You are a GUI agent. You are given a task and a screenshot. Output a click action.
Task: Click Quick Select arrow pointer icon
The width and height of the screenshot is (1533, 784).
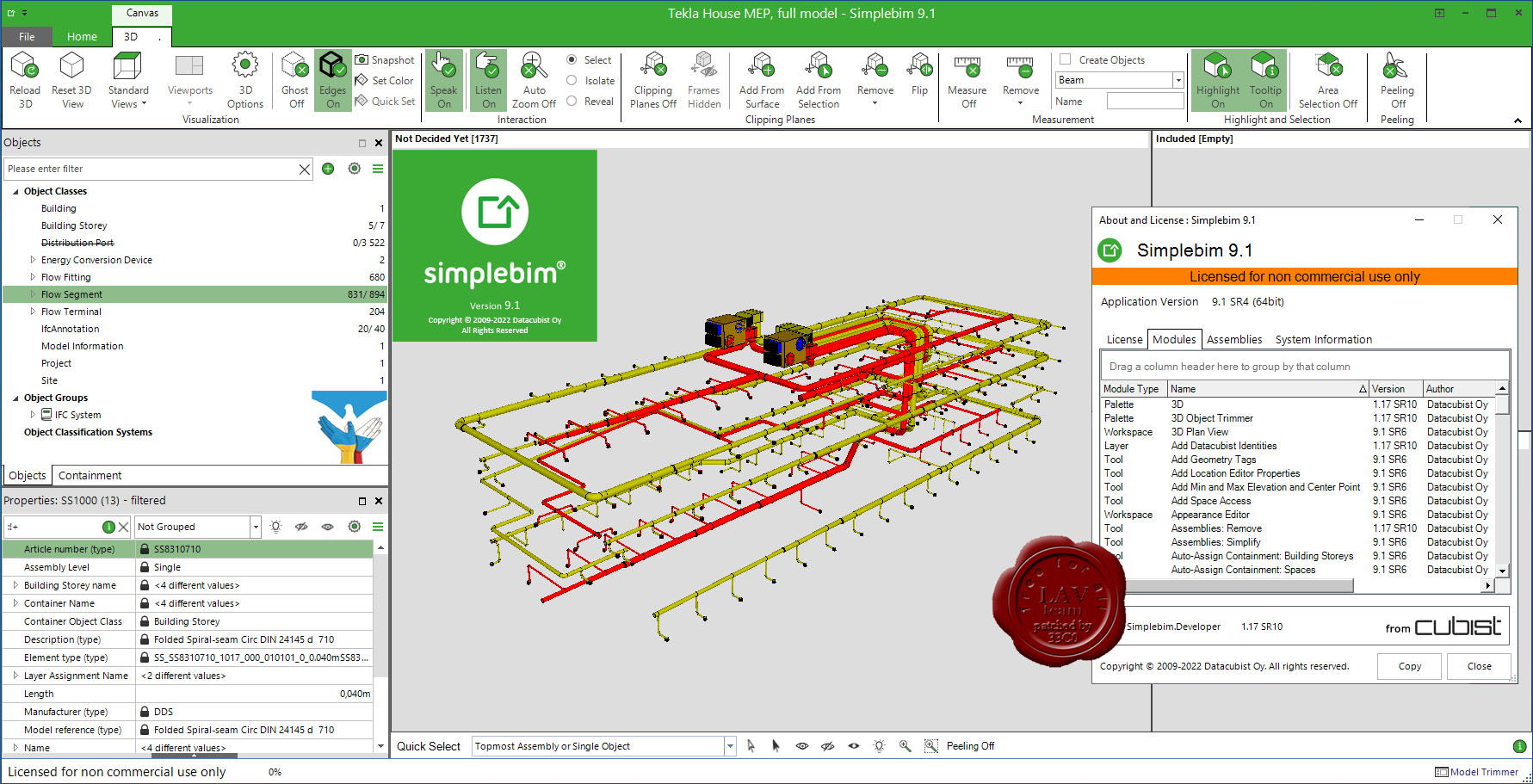(x=751, y=746)
